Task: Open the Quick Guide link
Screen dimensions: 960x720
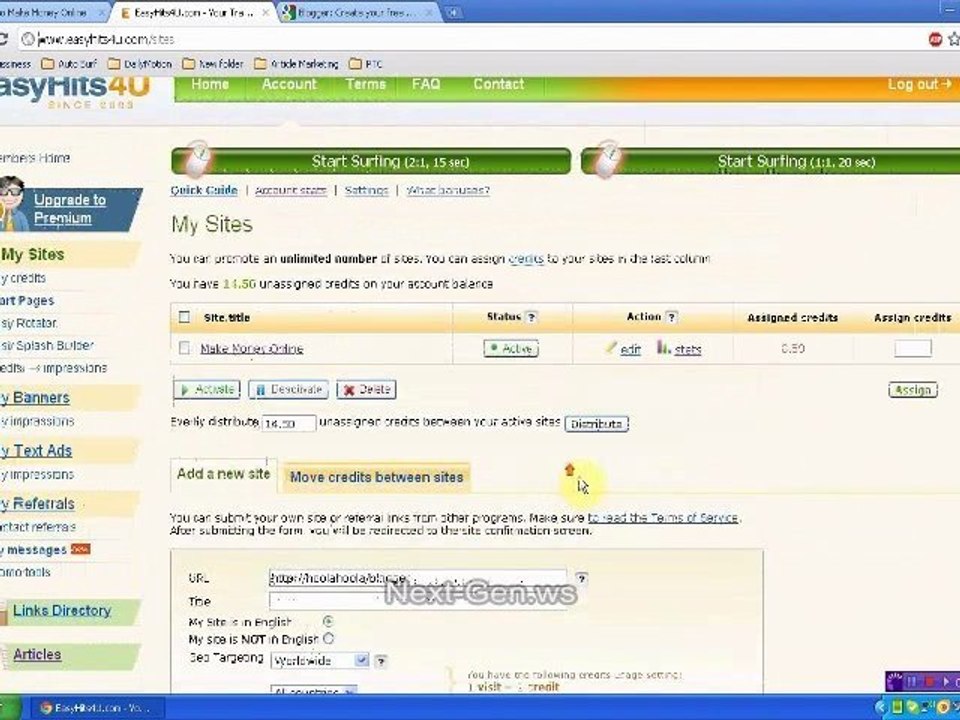Action: point(204,190)
